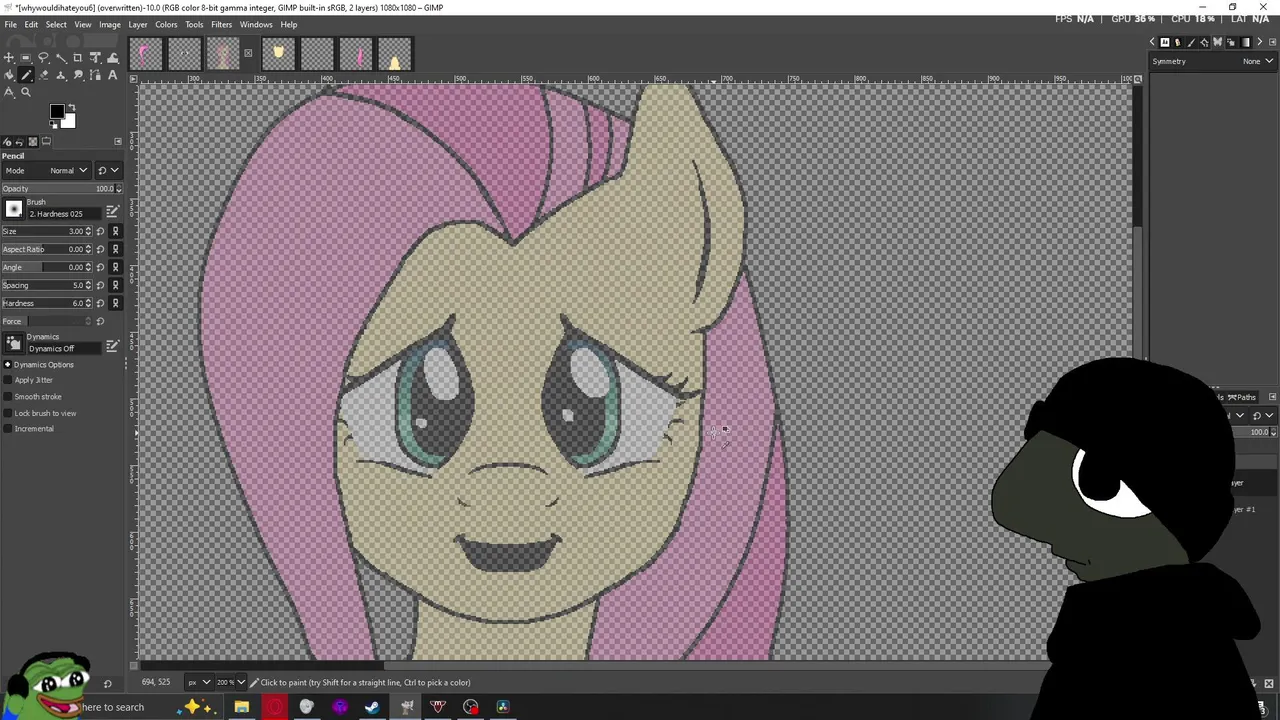Open the px units dropdown
Screen dimensions: 1280x720
[x=198, y=682]
